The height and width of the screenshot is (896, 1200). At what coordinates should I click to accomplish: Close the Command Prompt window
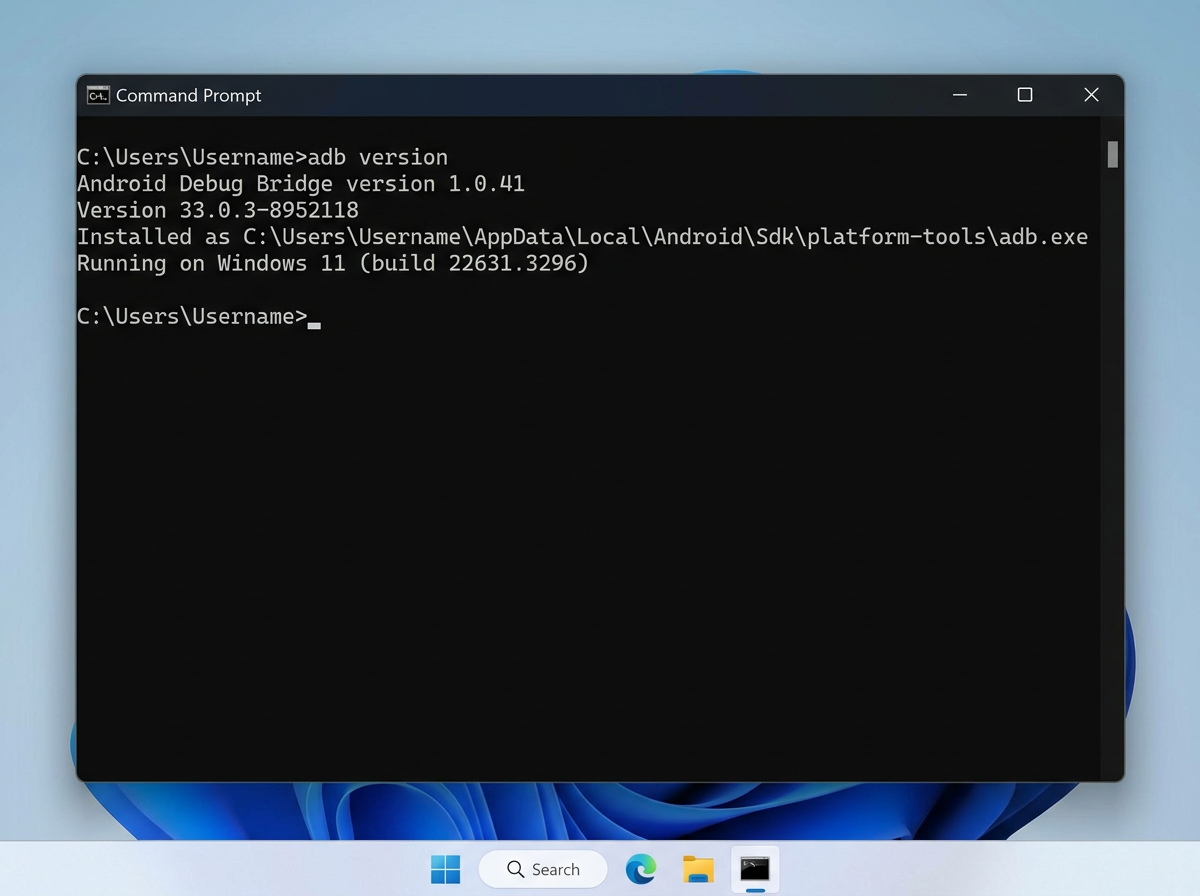[x=1091, y=95]
